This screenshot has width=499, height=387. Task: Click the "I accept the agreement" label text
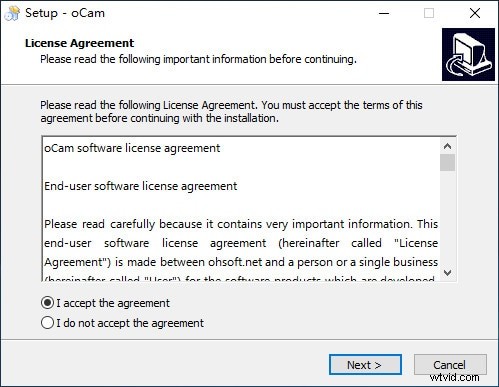[x=113, y=303]
